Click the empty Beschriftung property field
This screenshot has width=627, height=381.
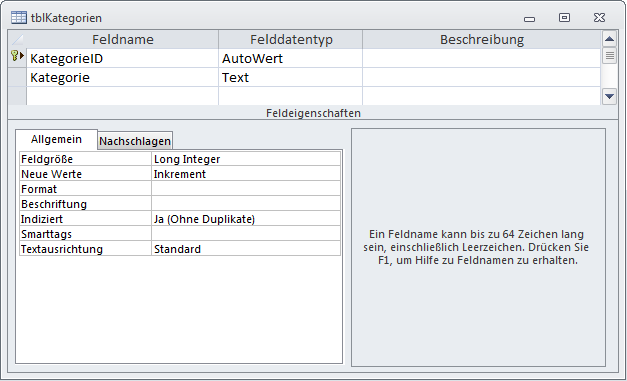coord(246,203)
